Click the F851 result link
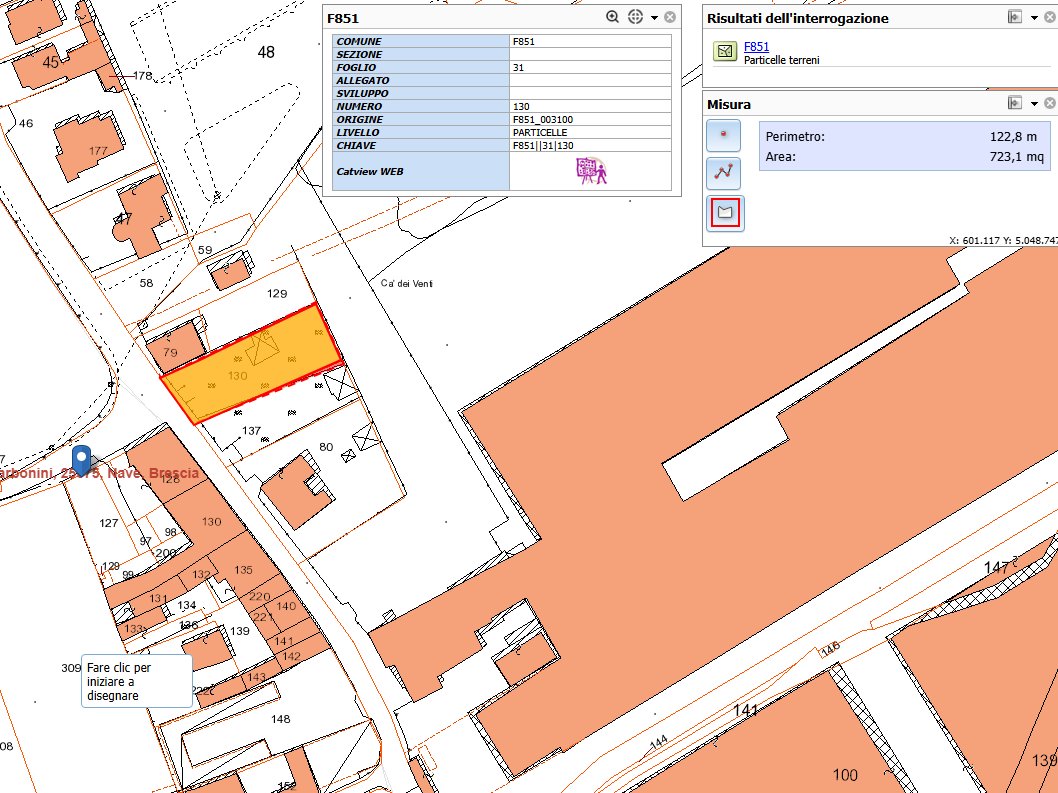This screenshot has height=793, width=1058. [756, 47]
